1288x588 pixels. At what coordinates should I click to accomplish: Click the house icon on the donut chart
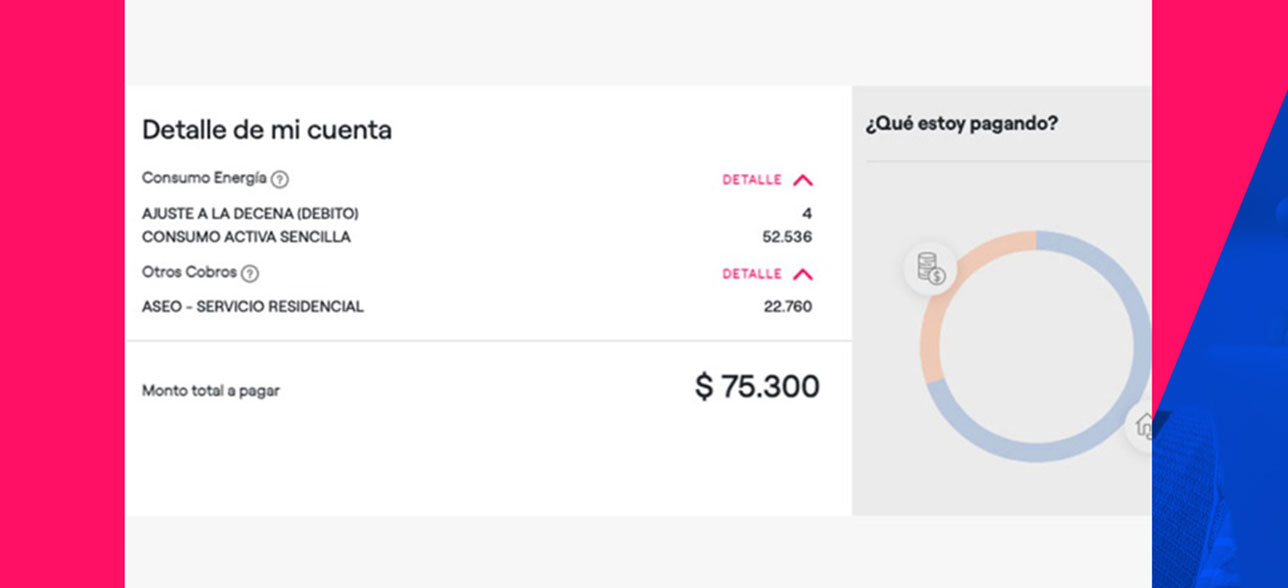tap(1143, 424)
